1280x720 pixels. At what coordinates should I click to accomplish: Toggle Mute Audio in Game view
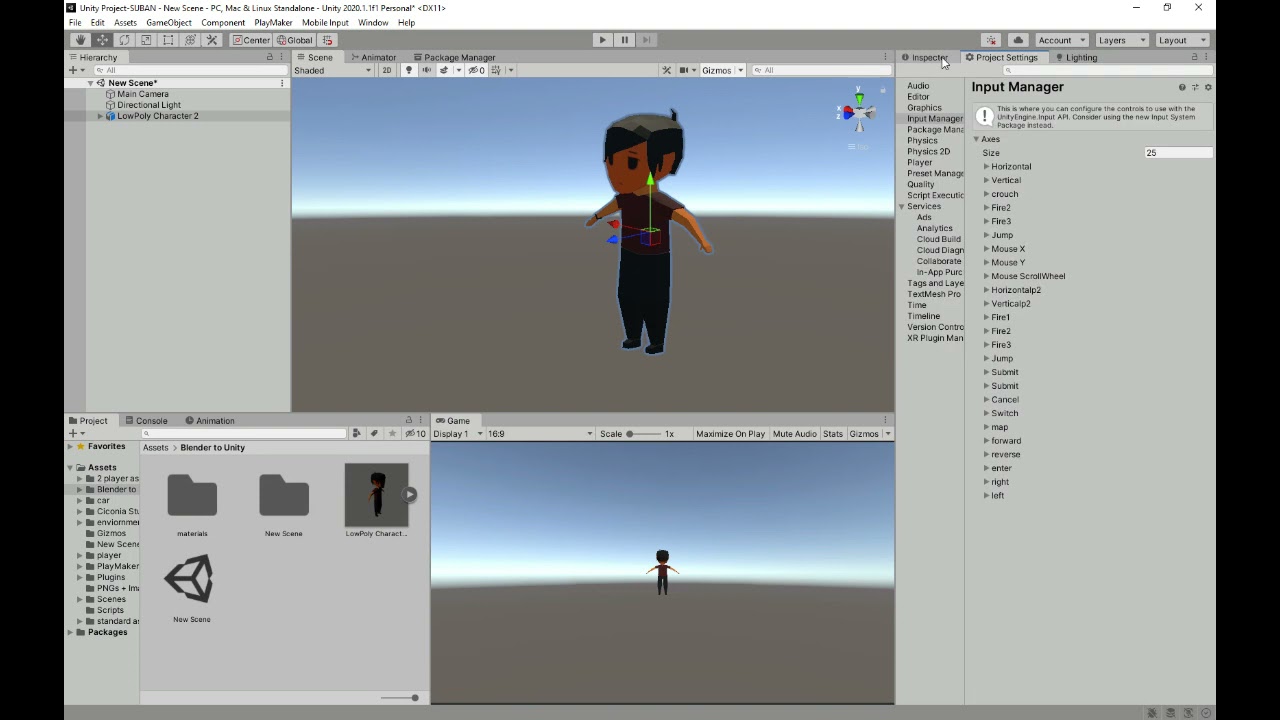click(x=795, y=434)
